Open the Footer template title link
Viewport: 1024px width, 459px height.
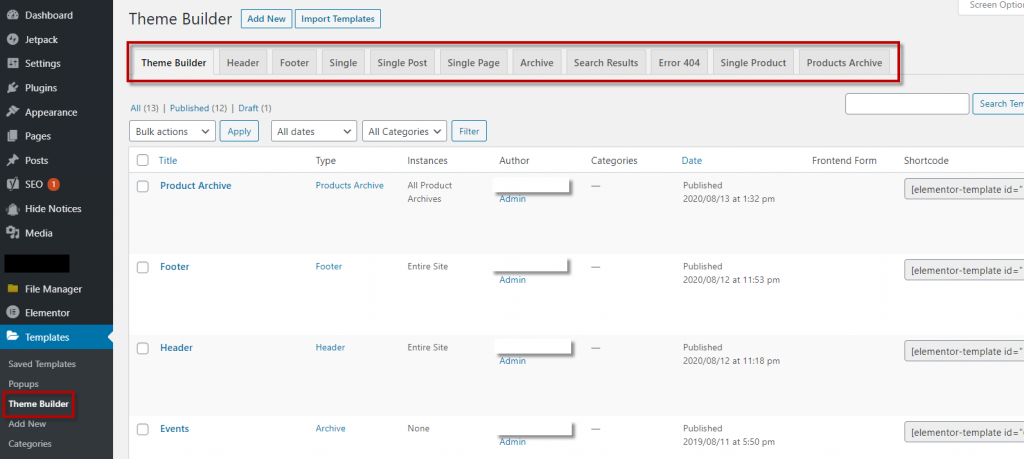[x=174, y=267]
